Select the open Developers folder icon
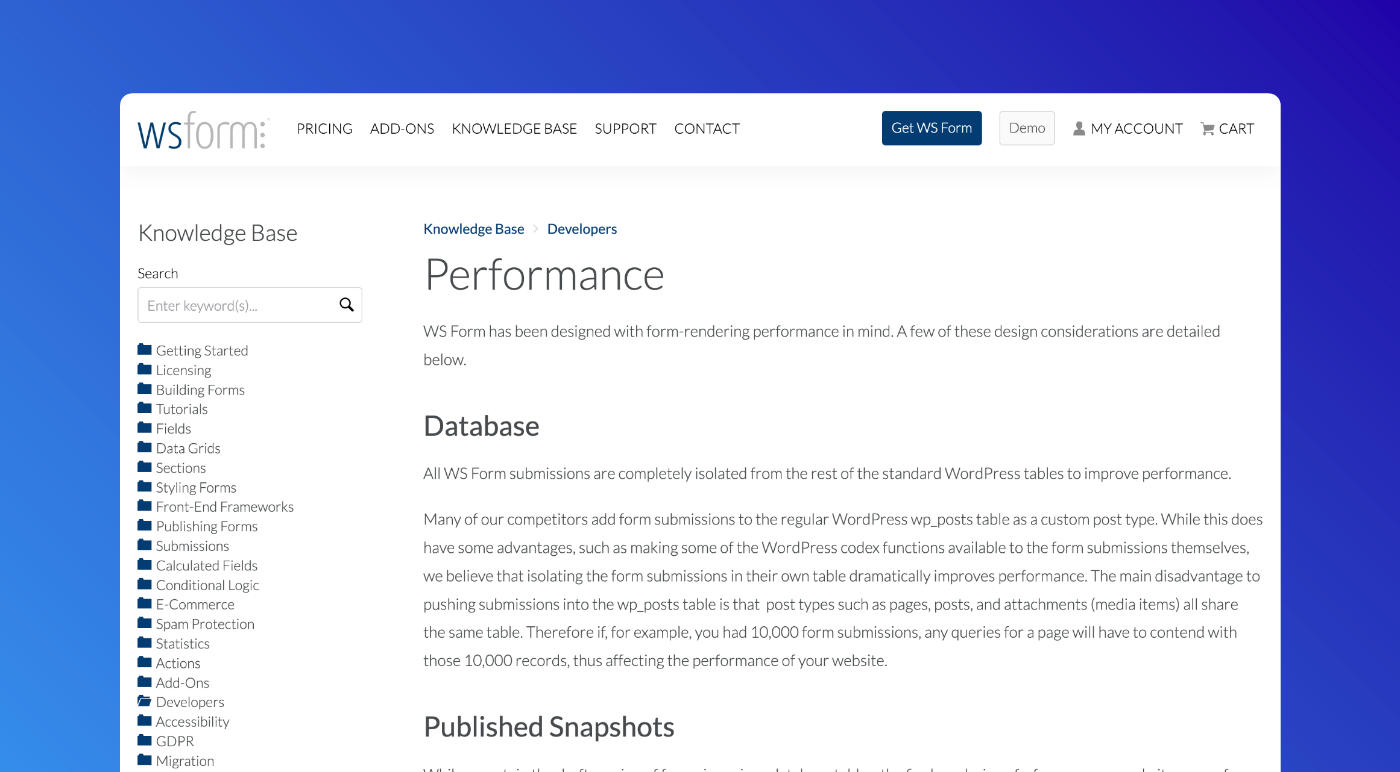1400x772 pixels. click(146, 701)
